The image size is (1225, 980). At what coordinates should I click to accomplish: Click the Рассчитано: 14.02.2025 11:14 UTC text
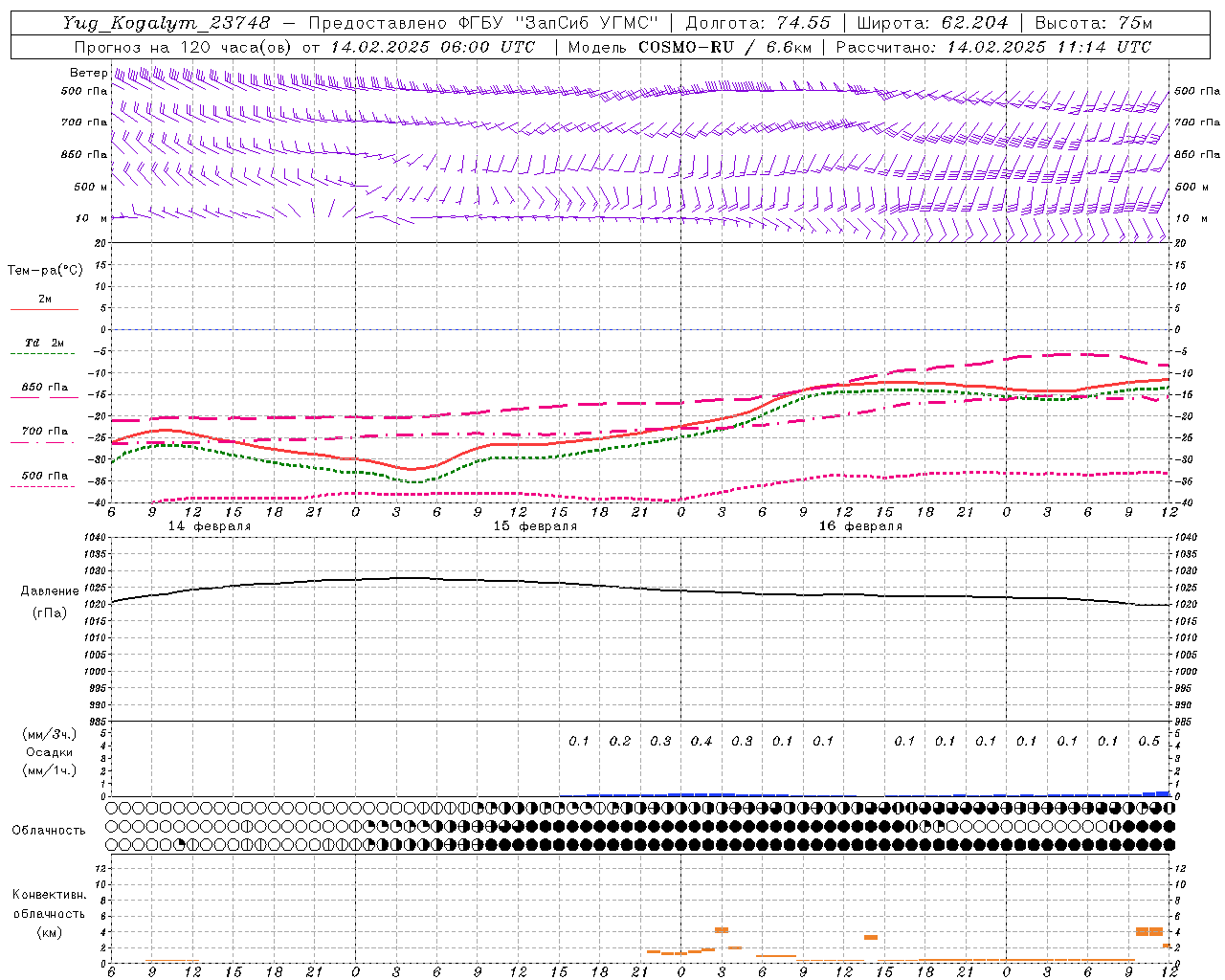tap(993, 47)
